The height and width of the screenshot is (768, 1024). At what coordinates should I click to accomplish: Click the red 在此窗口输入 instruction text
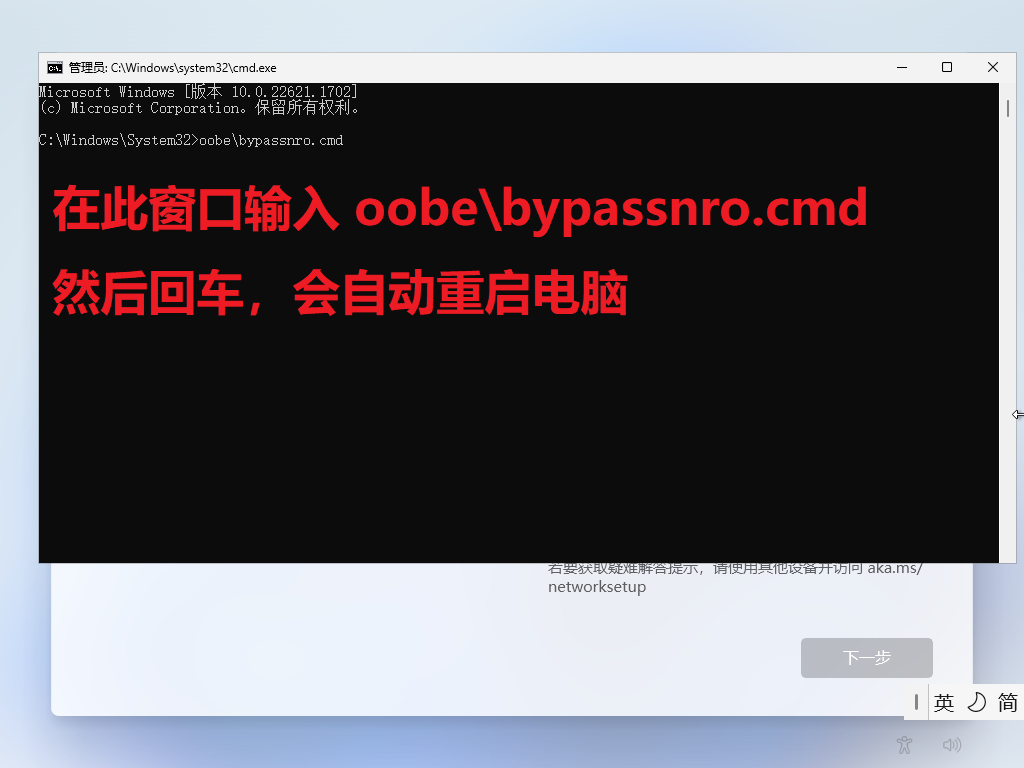[460, 209]
